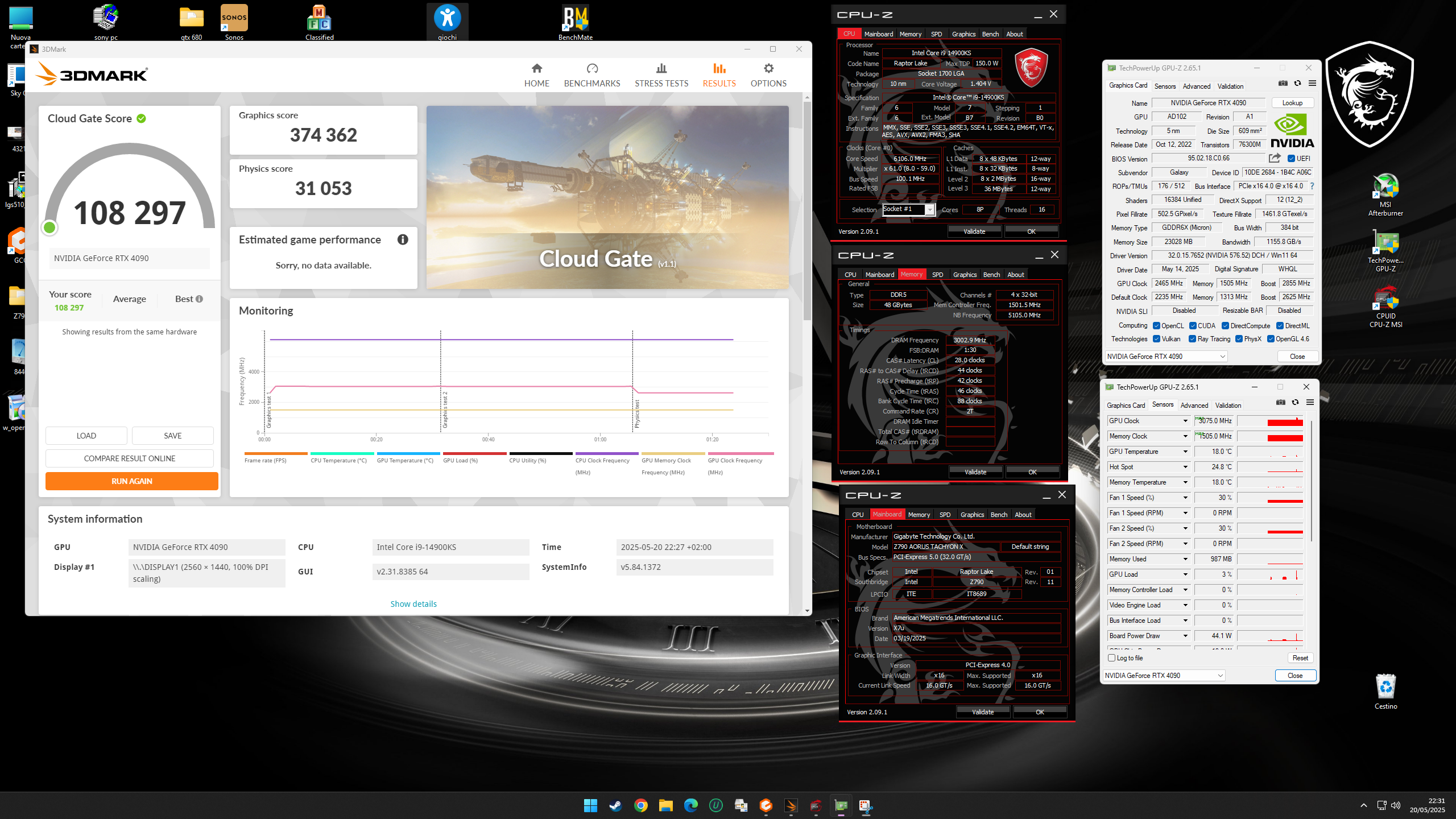The width and height of the screenshot is (1456, 819).
Task: Switch to Advanced tab in GPU-Z Graphics Card window
Action: point(1197,86)
